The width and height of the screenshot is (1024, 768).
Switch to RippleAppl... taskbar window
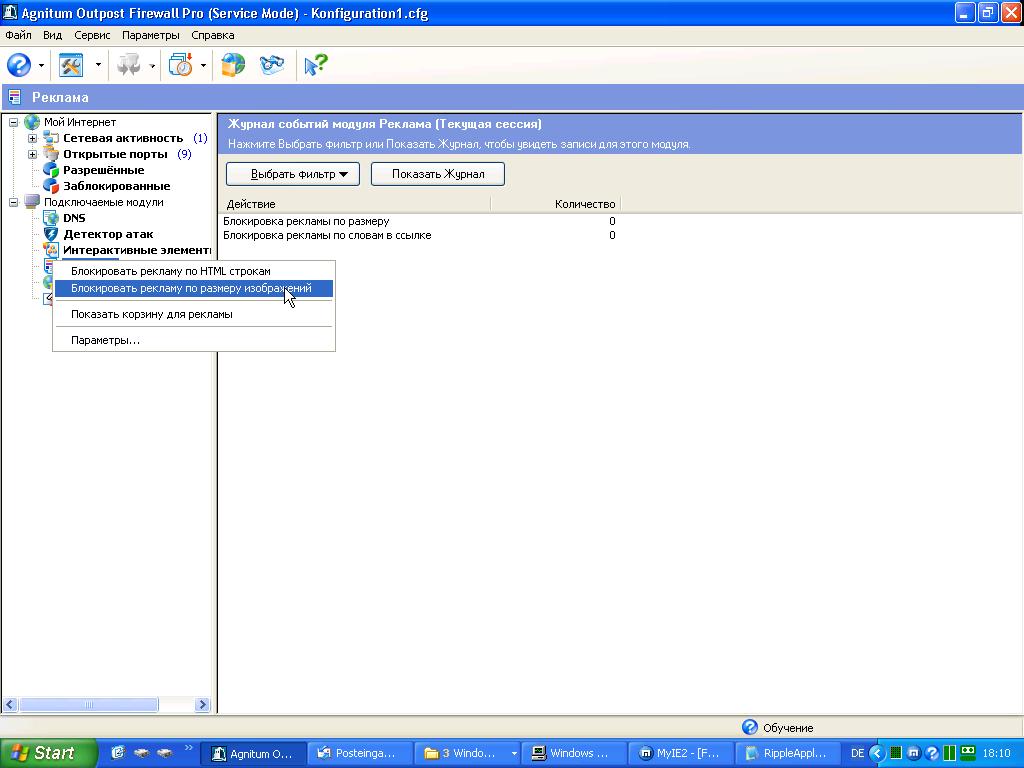[x=789, y=753]
